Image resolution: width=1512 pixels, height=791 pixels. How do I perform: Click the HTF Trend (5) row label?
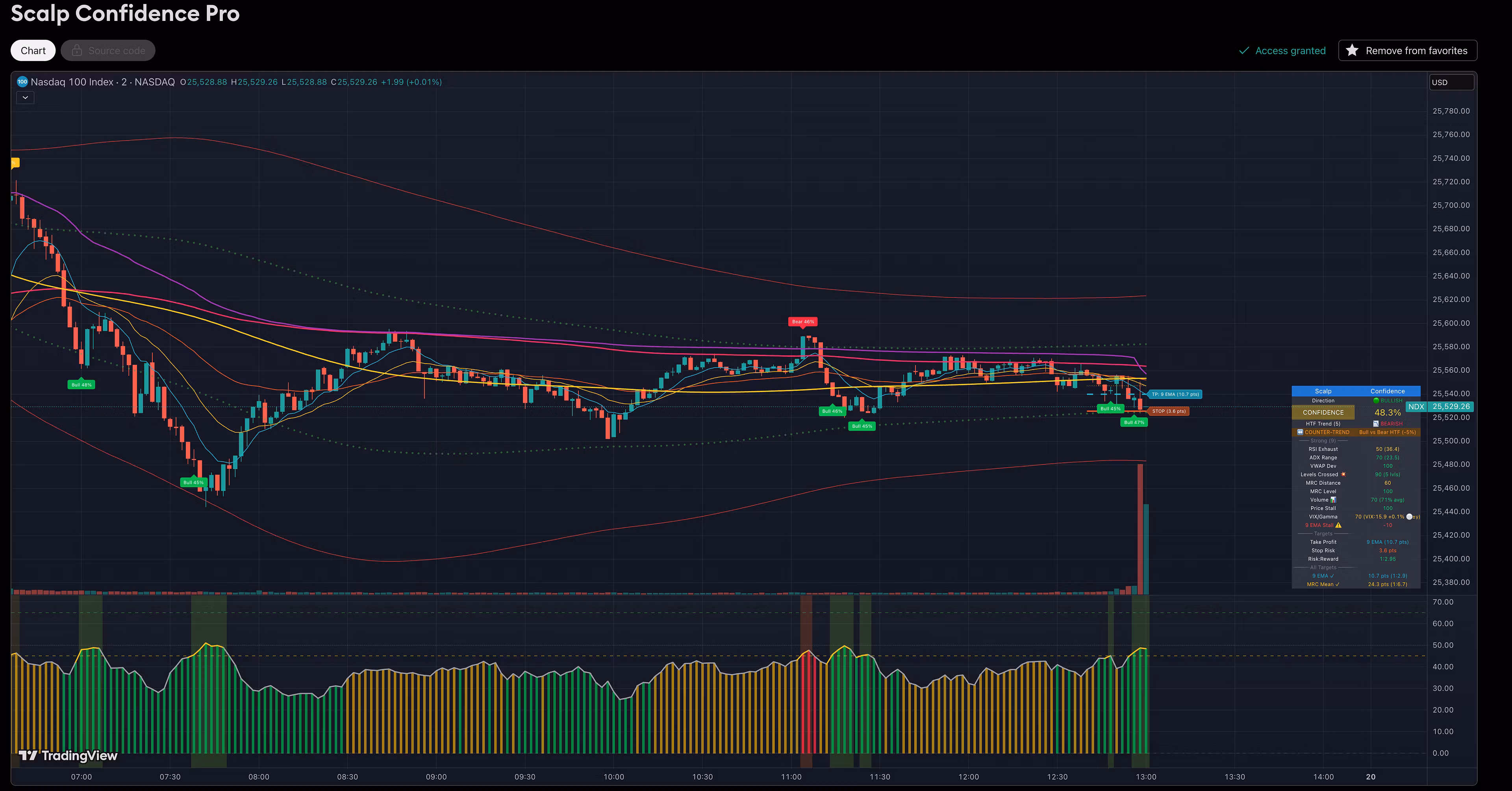click(1323, 423)
